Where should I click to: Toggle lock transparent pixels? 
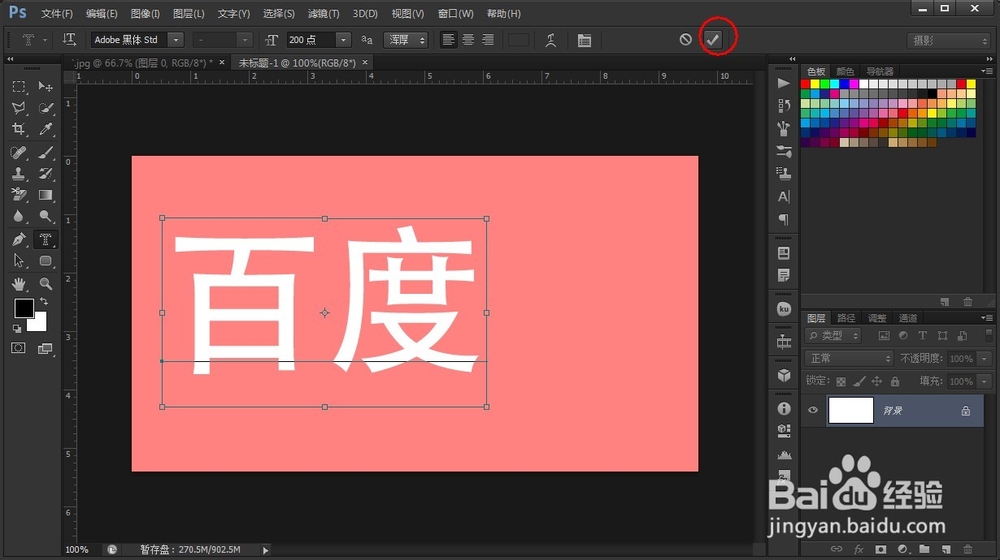click(841, 381)
